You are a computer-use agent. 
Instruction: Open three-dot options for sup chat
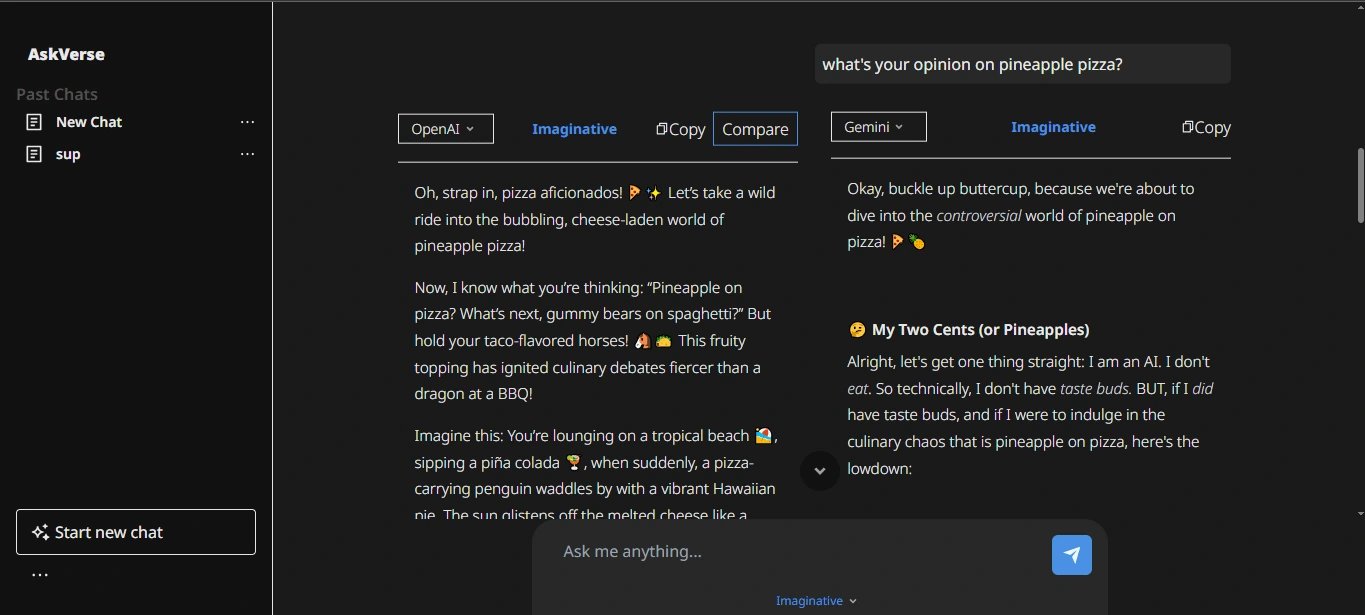tap(247, 154)
